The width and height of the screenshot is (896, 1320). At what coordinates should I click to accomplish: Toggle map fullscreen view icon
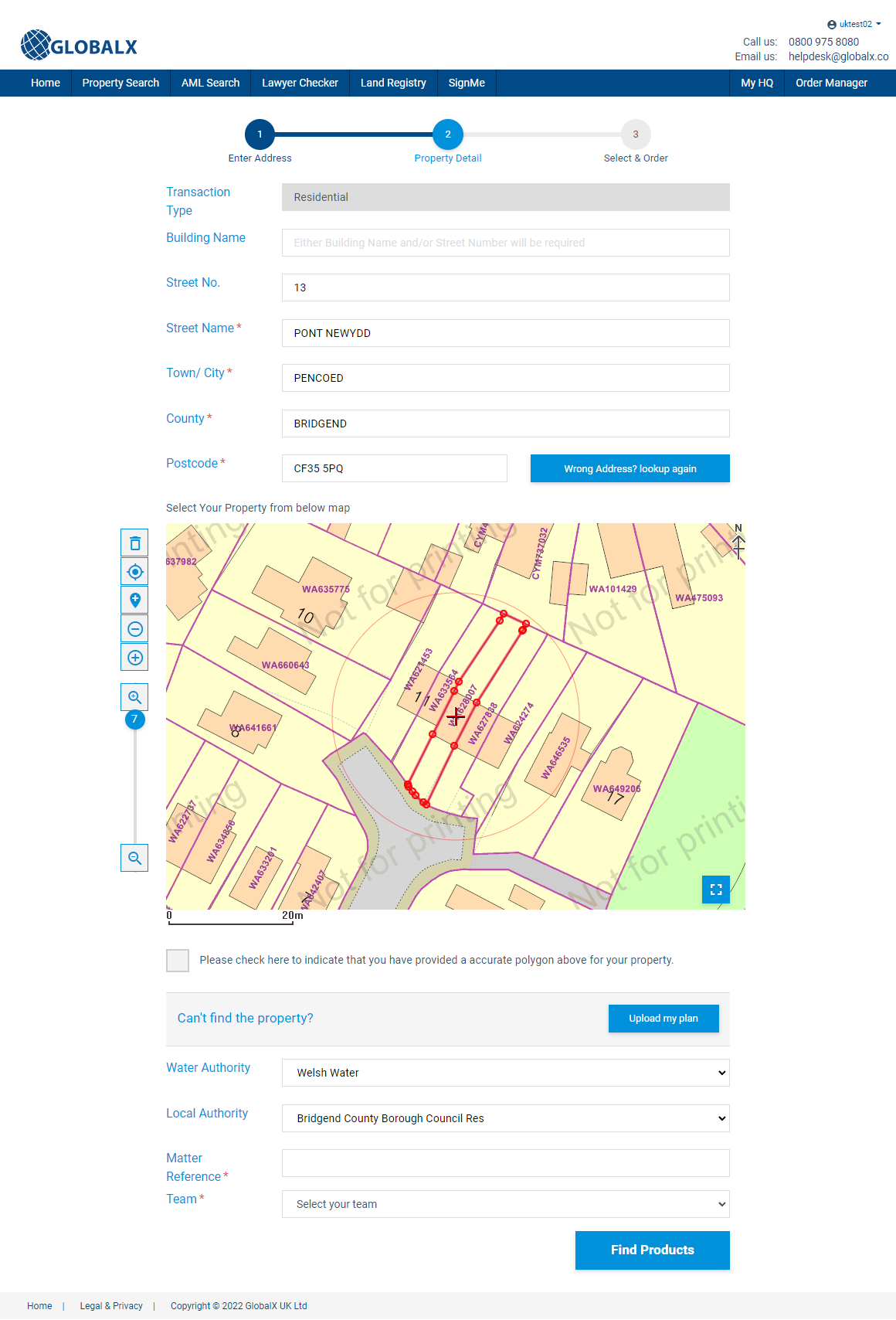pos(716,890)
